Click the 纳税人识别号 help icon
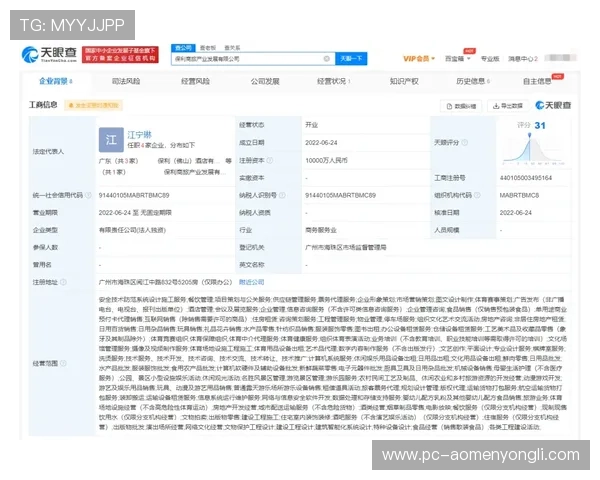Viewport: 600px width, 480px height. pos(282,195)
